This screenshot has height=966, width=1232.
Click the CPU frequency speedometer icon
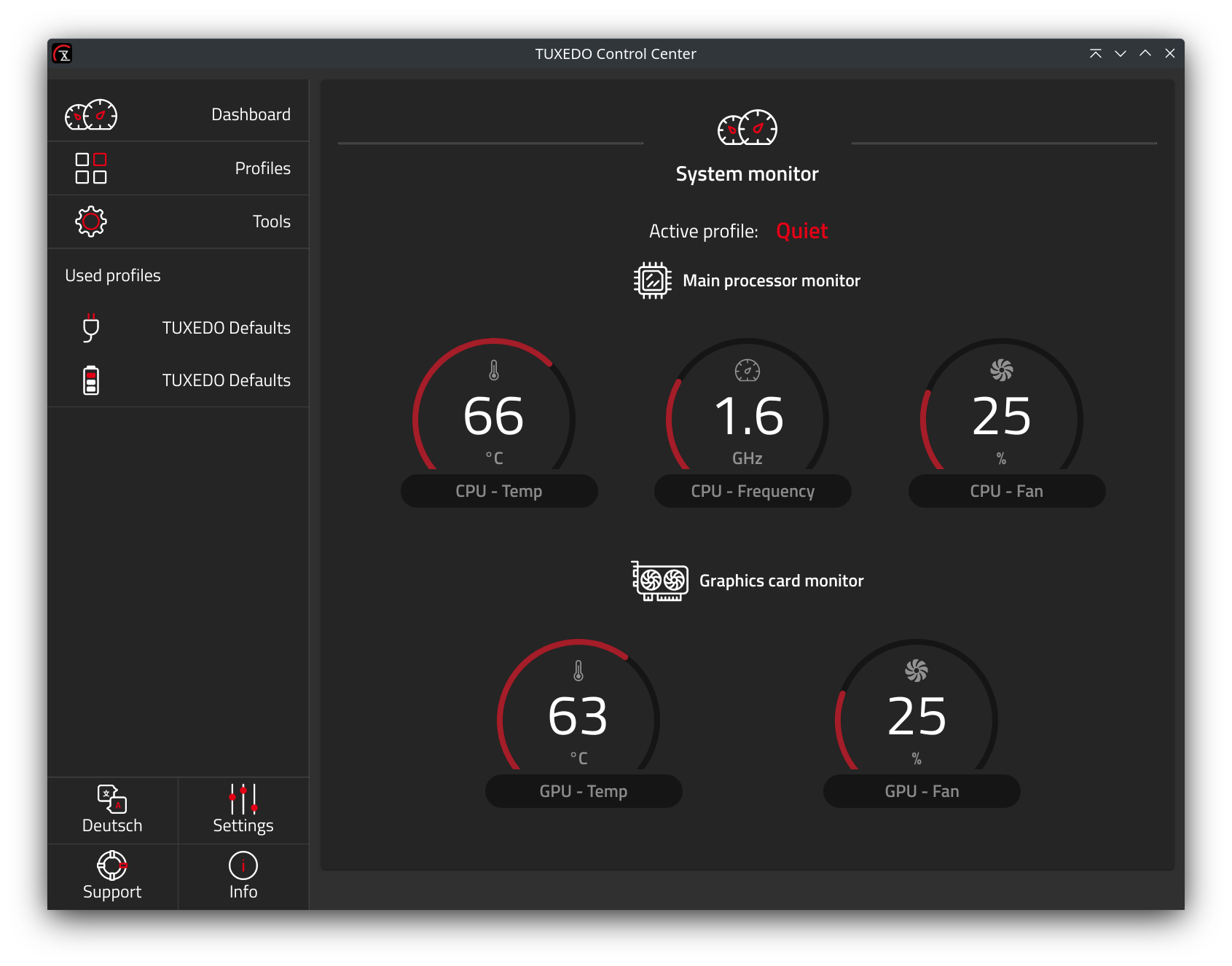(x=748, y=370)
